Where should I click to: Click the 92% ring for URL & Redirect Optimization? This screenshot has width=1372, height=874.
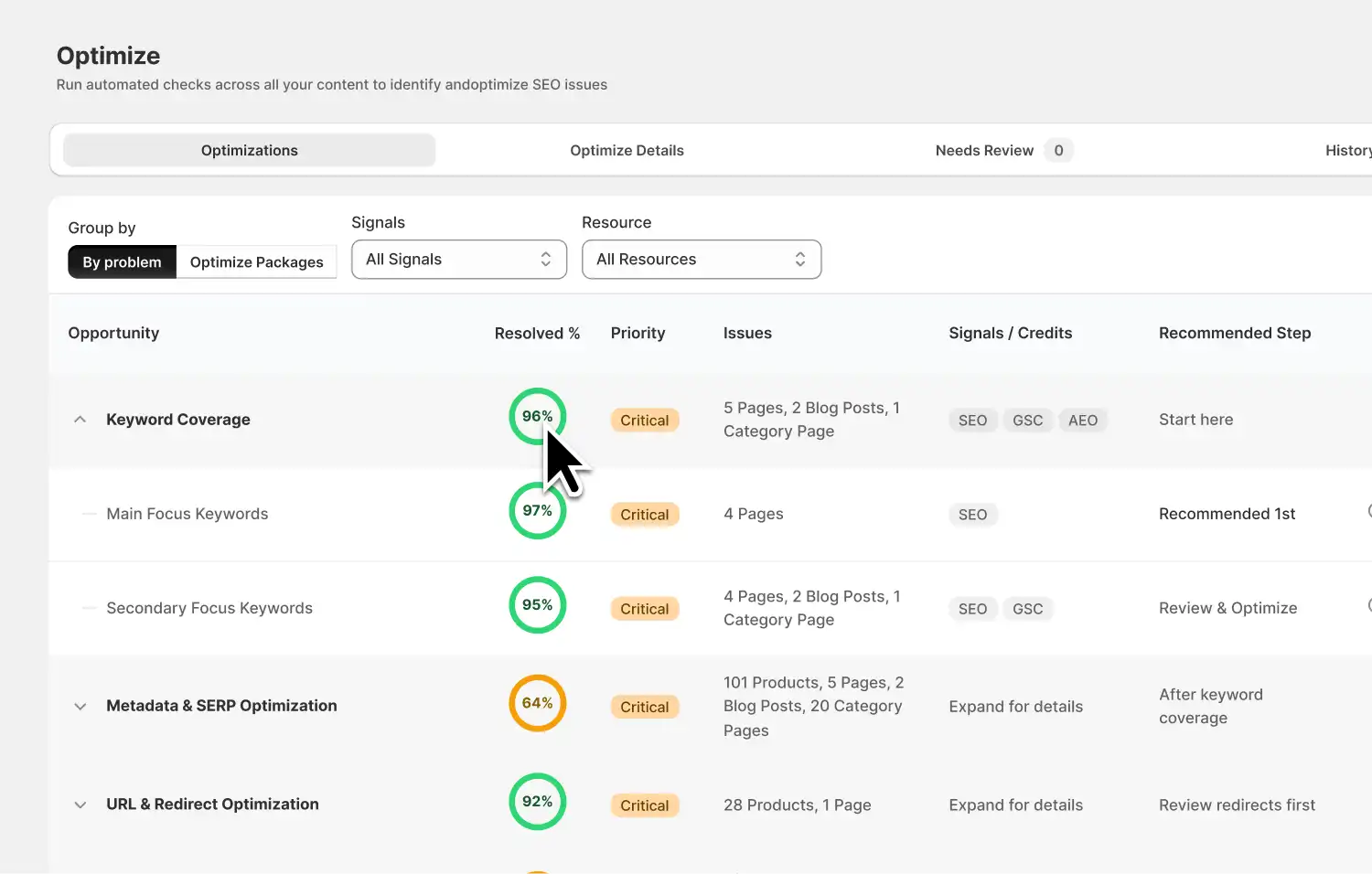coord(538,802)
